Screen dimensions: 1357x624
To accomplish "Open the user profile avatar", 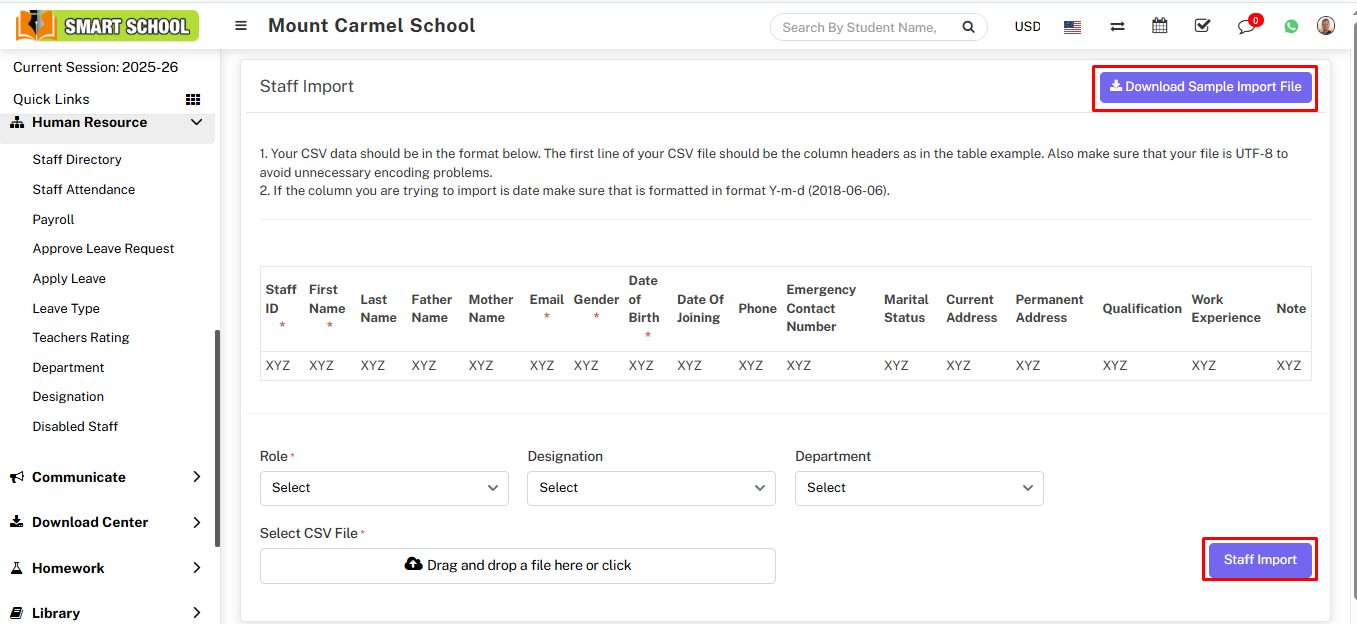I will 1326,26.
